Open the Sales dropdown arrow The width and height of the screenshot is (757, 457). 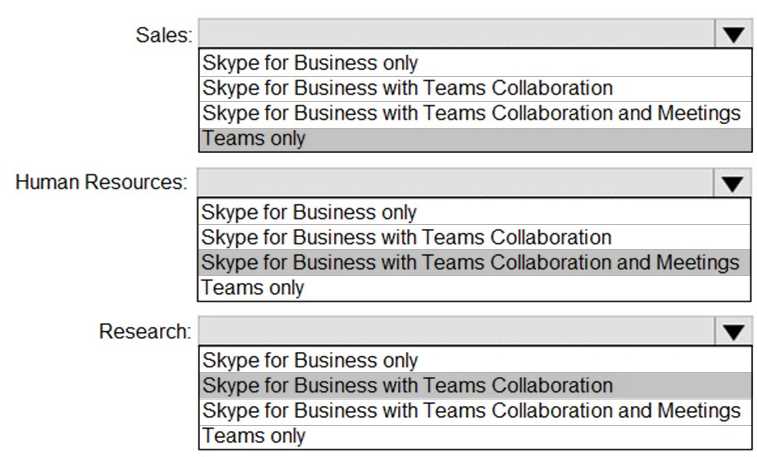point(733,34)
